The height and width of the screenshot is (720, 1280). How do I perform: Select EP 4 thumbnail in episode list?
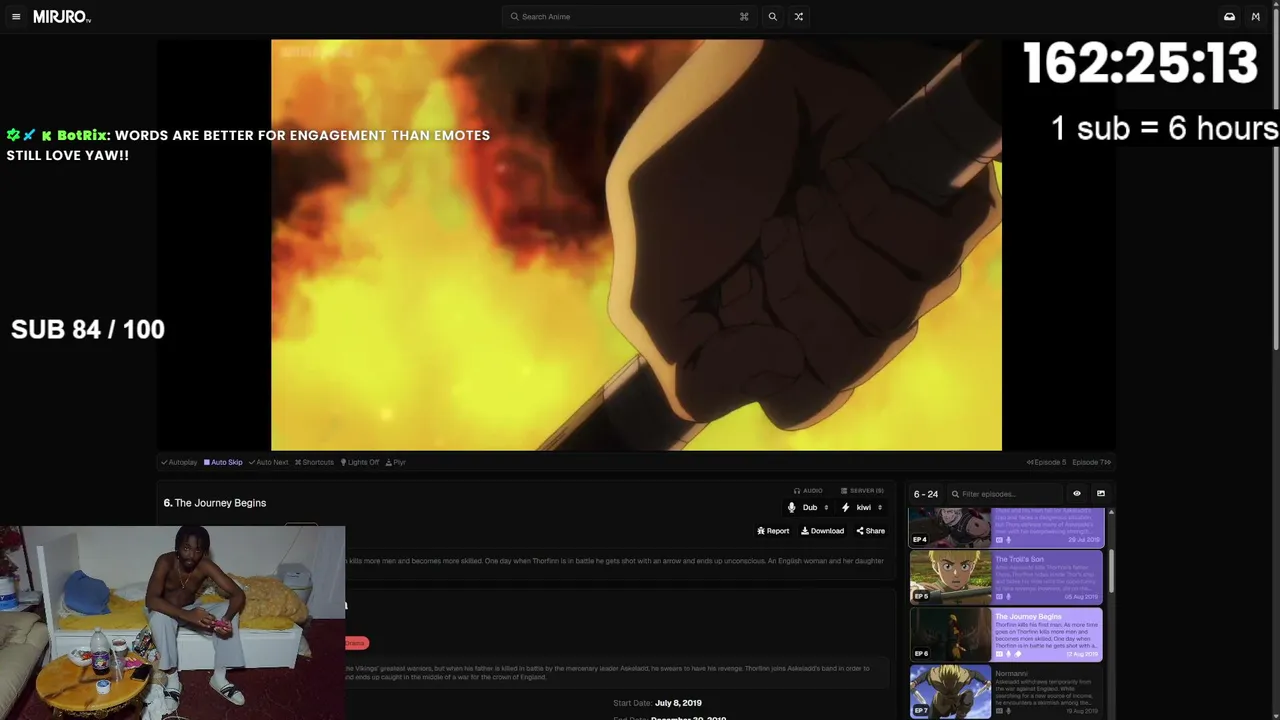[950, 527]
